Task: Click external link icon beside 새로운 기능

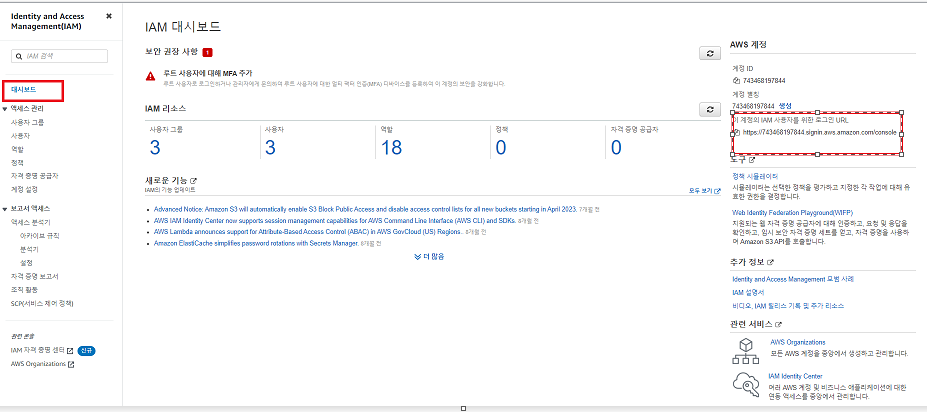Action: click(193, 180)
